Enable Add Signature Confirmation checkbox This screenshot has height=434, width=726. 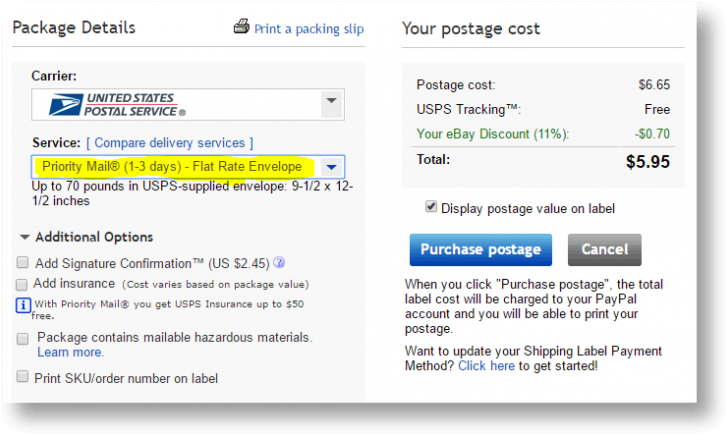[22, 263]
